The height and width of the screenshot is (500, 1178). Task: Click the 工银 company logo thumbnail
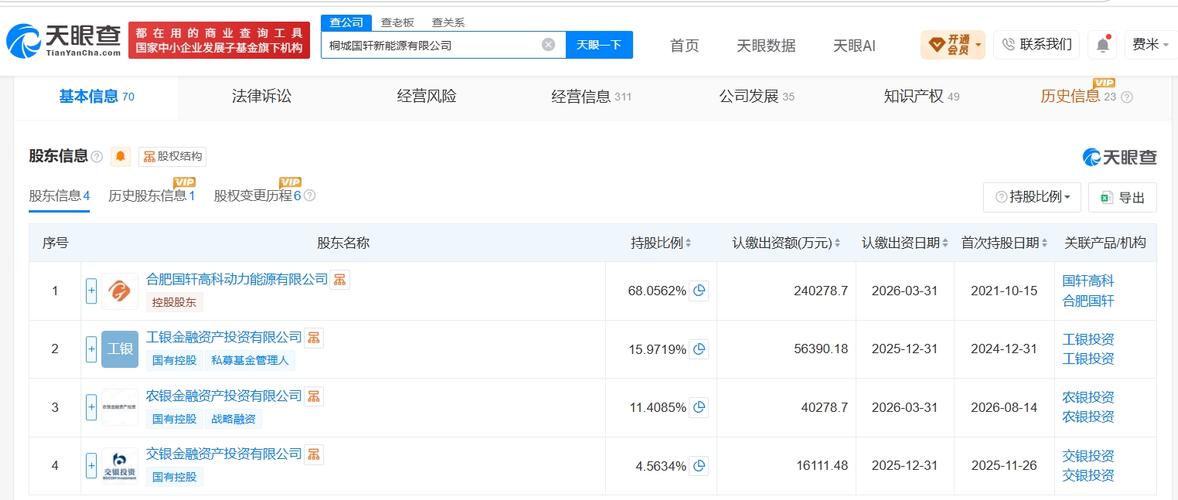[120, 349]
